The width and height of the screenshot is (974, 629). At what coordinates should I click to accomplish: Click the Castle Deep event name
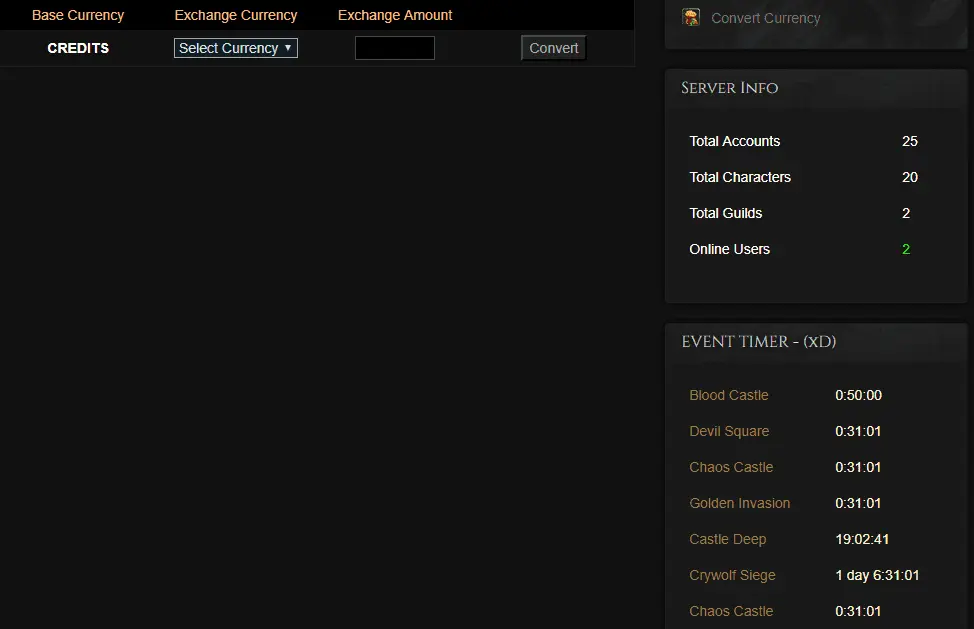click(x=727, y=539)
